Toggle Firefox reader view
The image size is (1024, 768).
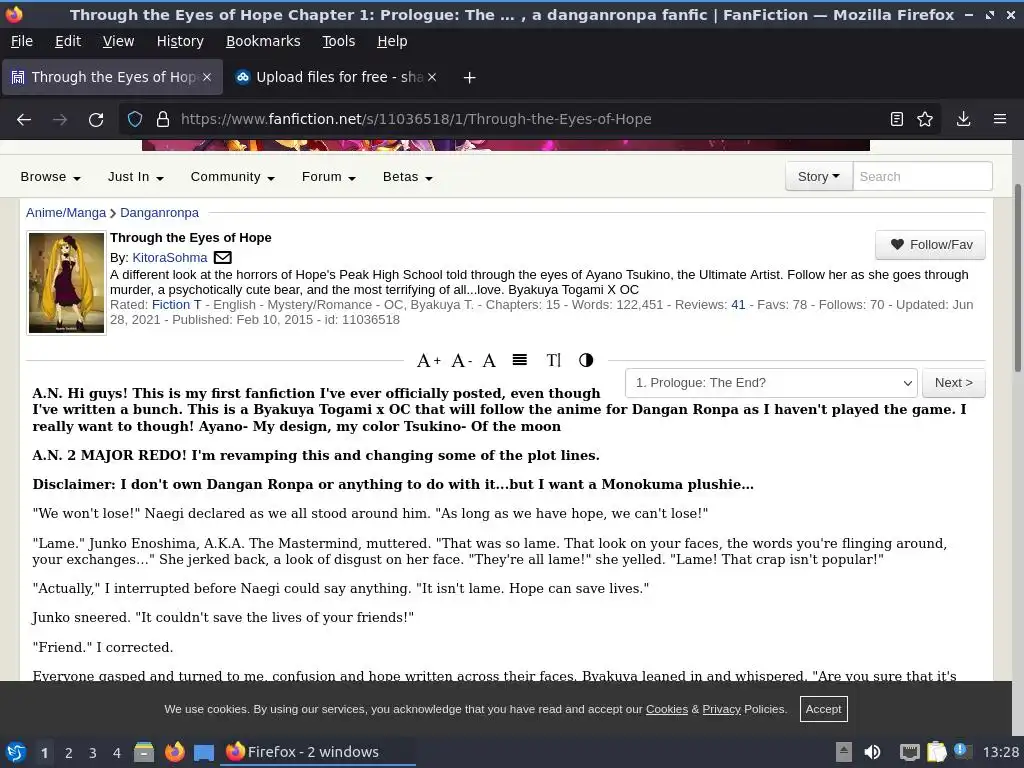897,119
